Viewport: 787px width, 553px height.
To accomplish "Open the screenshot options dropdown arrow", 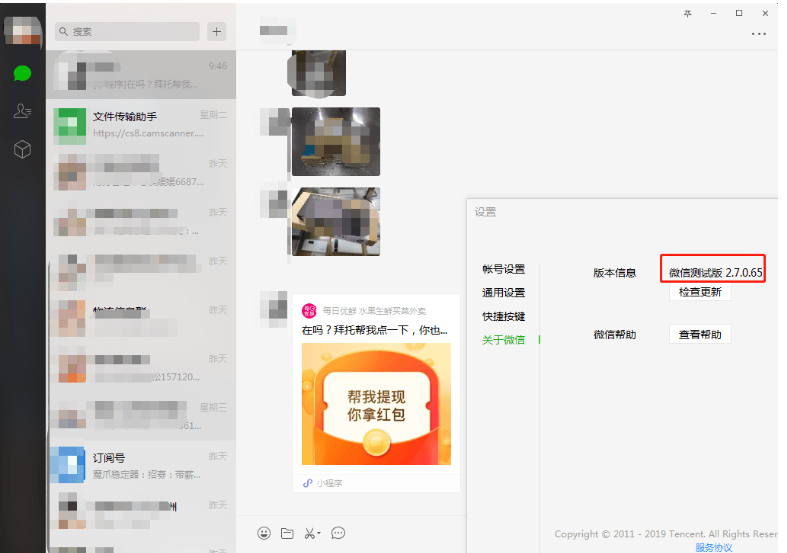I will pos(319,533).
